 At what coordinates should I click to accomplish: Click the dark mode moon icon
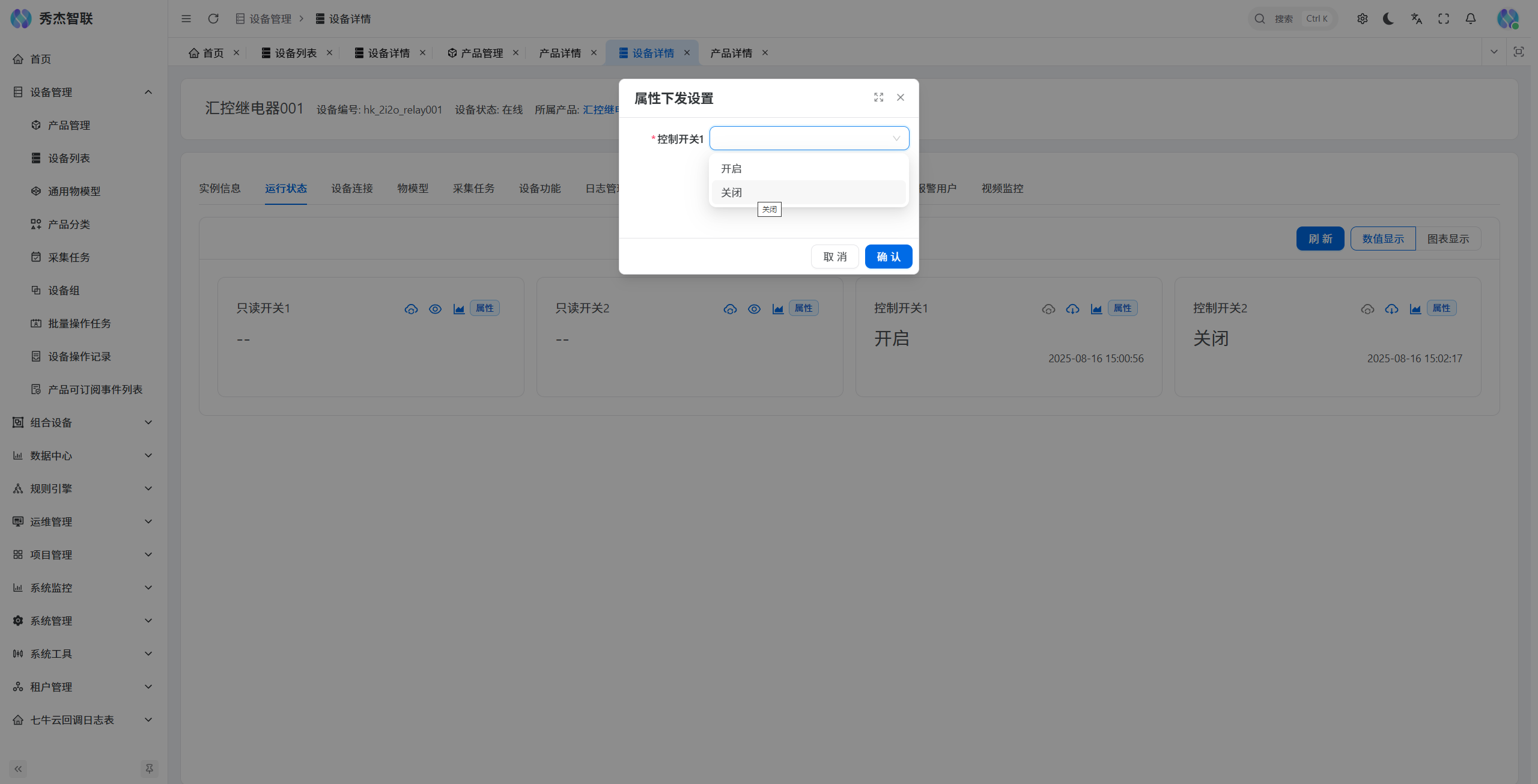click(1388, 19)
